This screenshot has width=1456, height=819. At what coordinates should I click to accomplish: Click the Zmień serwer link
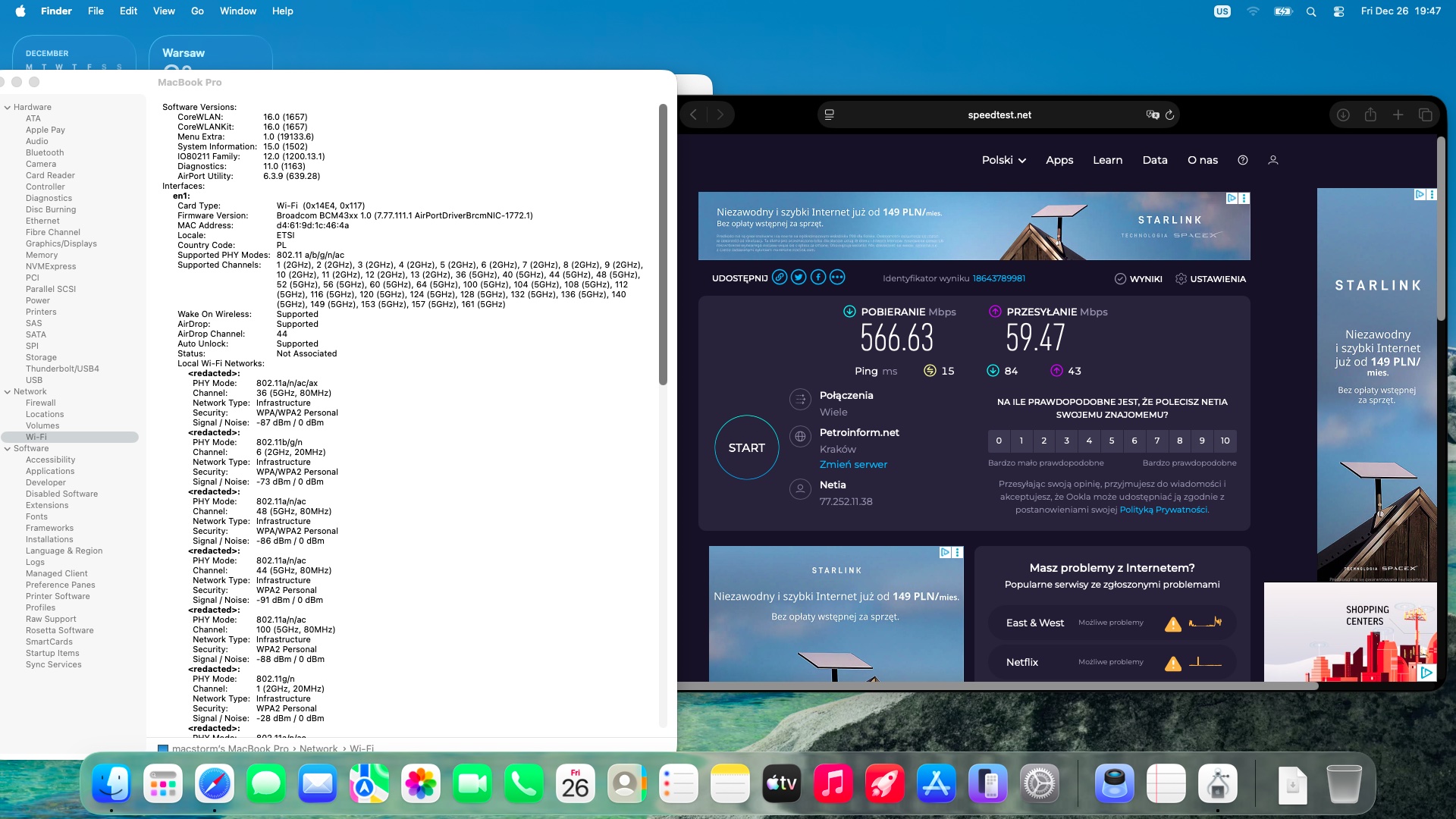[853, 464]
